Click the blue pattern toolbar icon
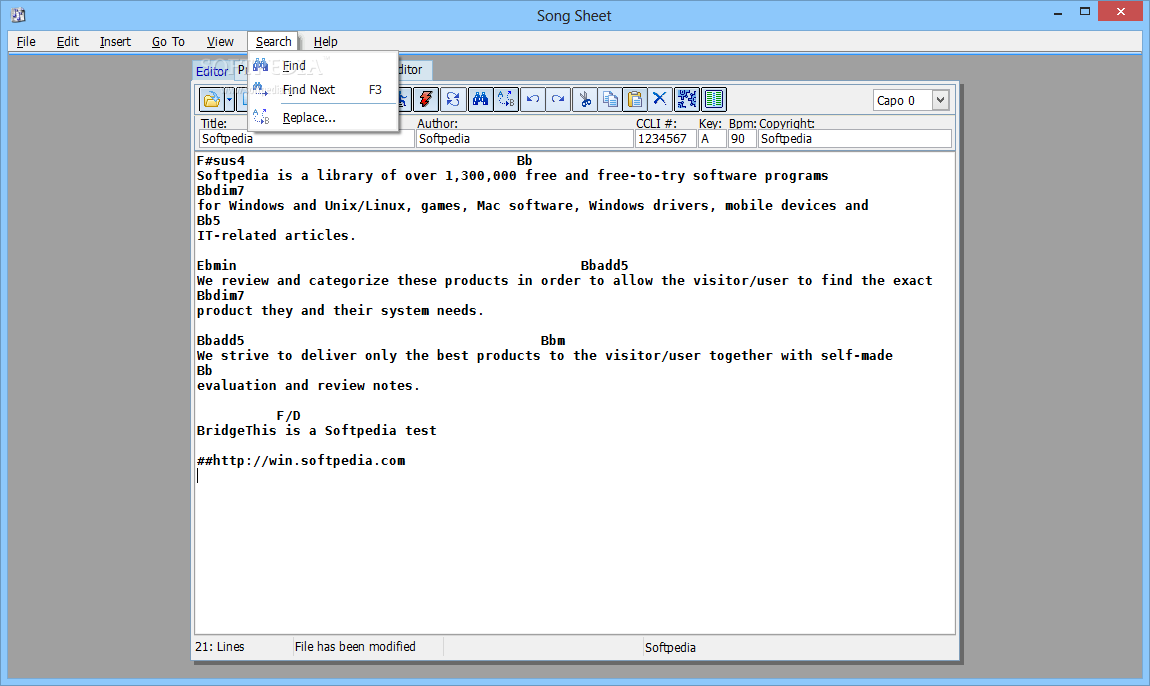The image size is (1150, 686). [x=687, y=99]
